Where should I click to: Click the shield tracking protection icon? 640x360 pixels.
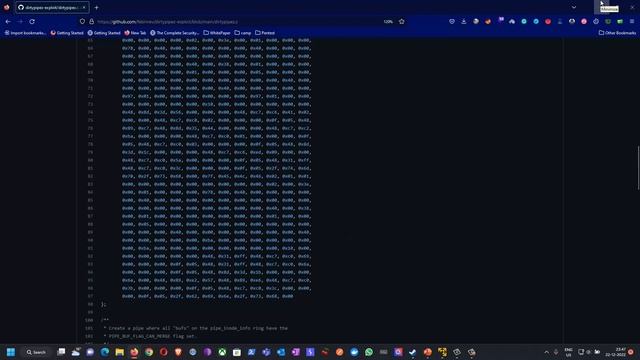pyautogui.click(x=82, y=21)
